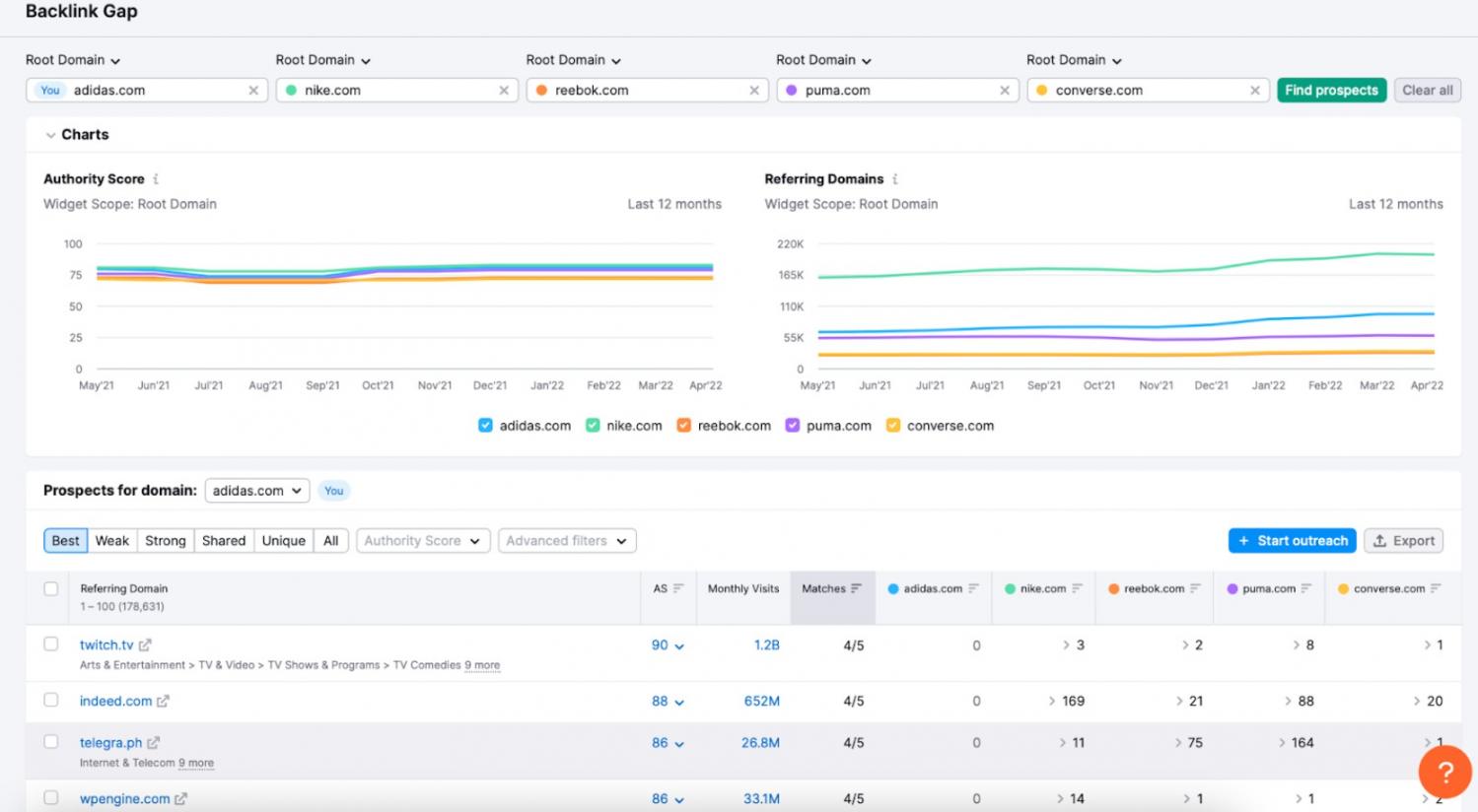Clear nike.com domain with X icon
The image size is (1478, 812).
(504, 91)
